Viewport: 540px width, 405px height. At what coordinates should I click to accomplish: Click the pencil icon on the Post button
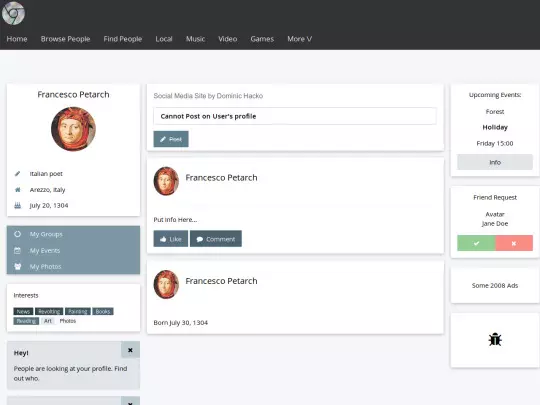coord(163,139)
